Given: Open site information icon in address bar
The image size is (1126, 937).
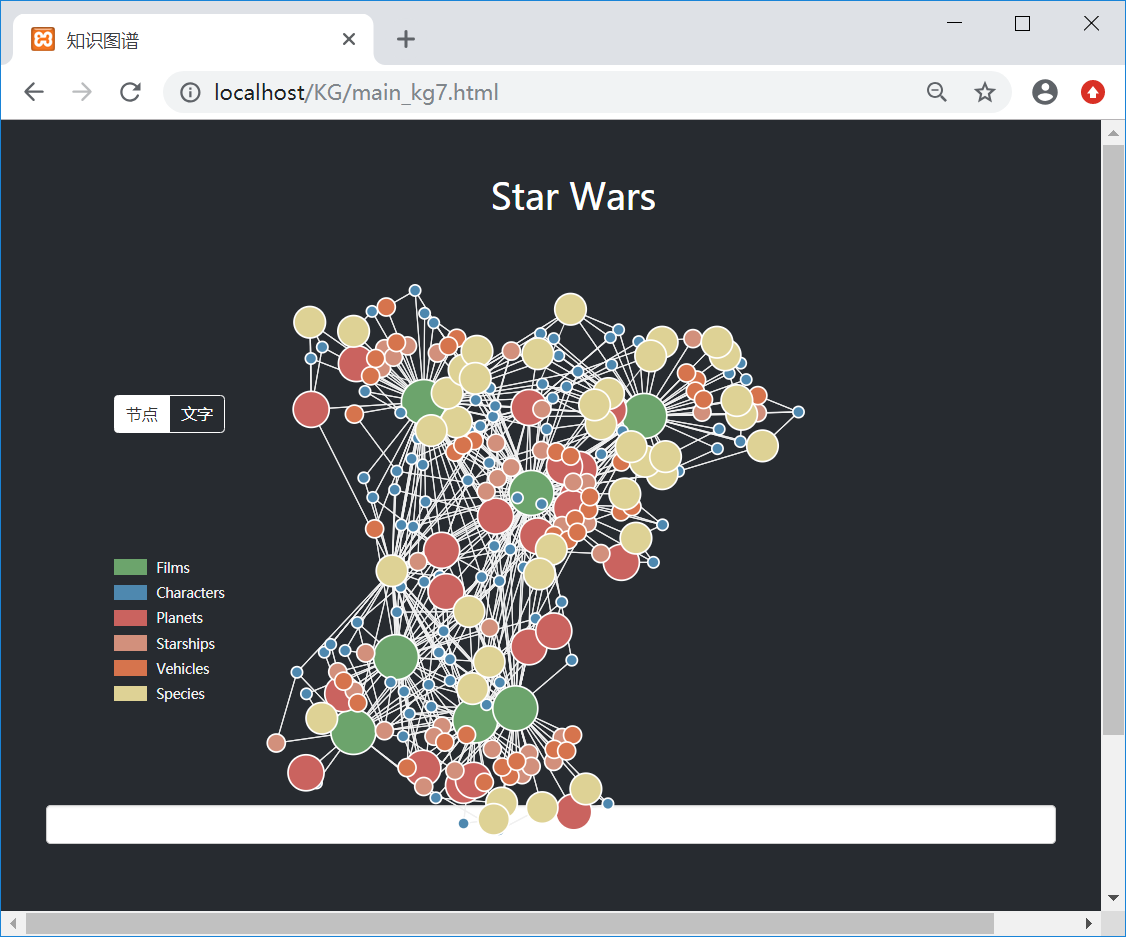Looking at the screenshot, I should click(x=190, y=93).
